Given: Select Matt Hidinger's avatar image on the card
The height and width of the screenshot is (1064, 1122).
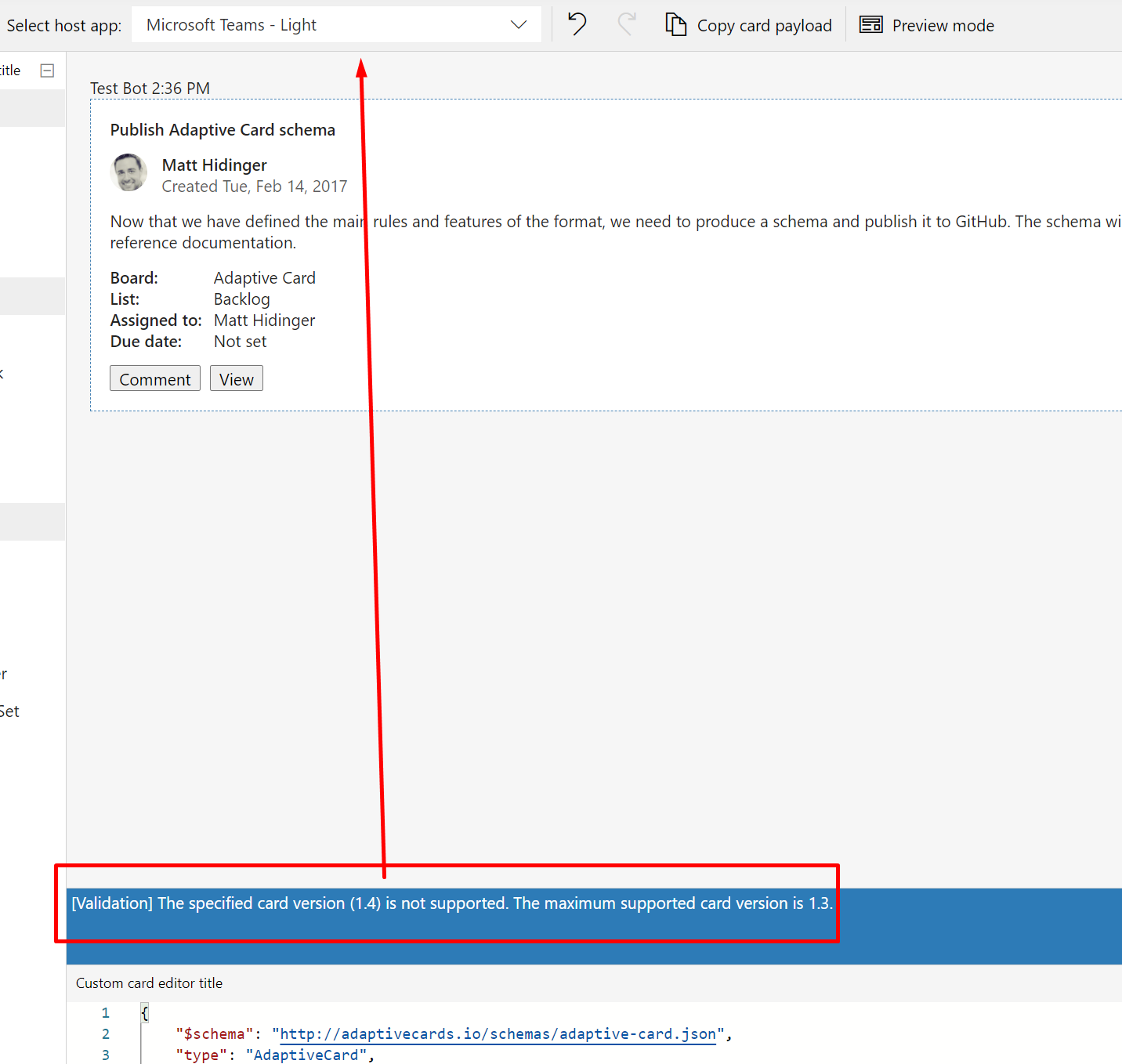Looking at the screenshot, I should click(x=128, y=172).
